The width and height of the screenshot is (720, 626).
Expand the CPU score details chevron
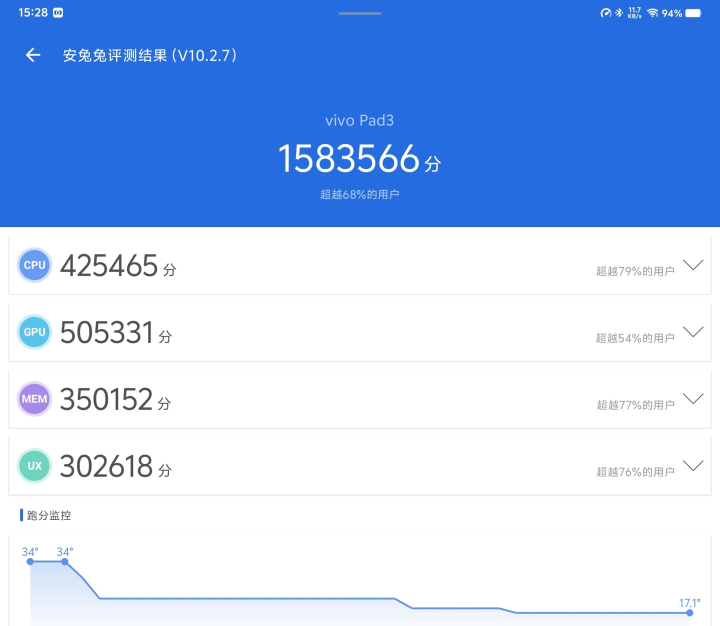(x=693, y=265)
